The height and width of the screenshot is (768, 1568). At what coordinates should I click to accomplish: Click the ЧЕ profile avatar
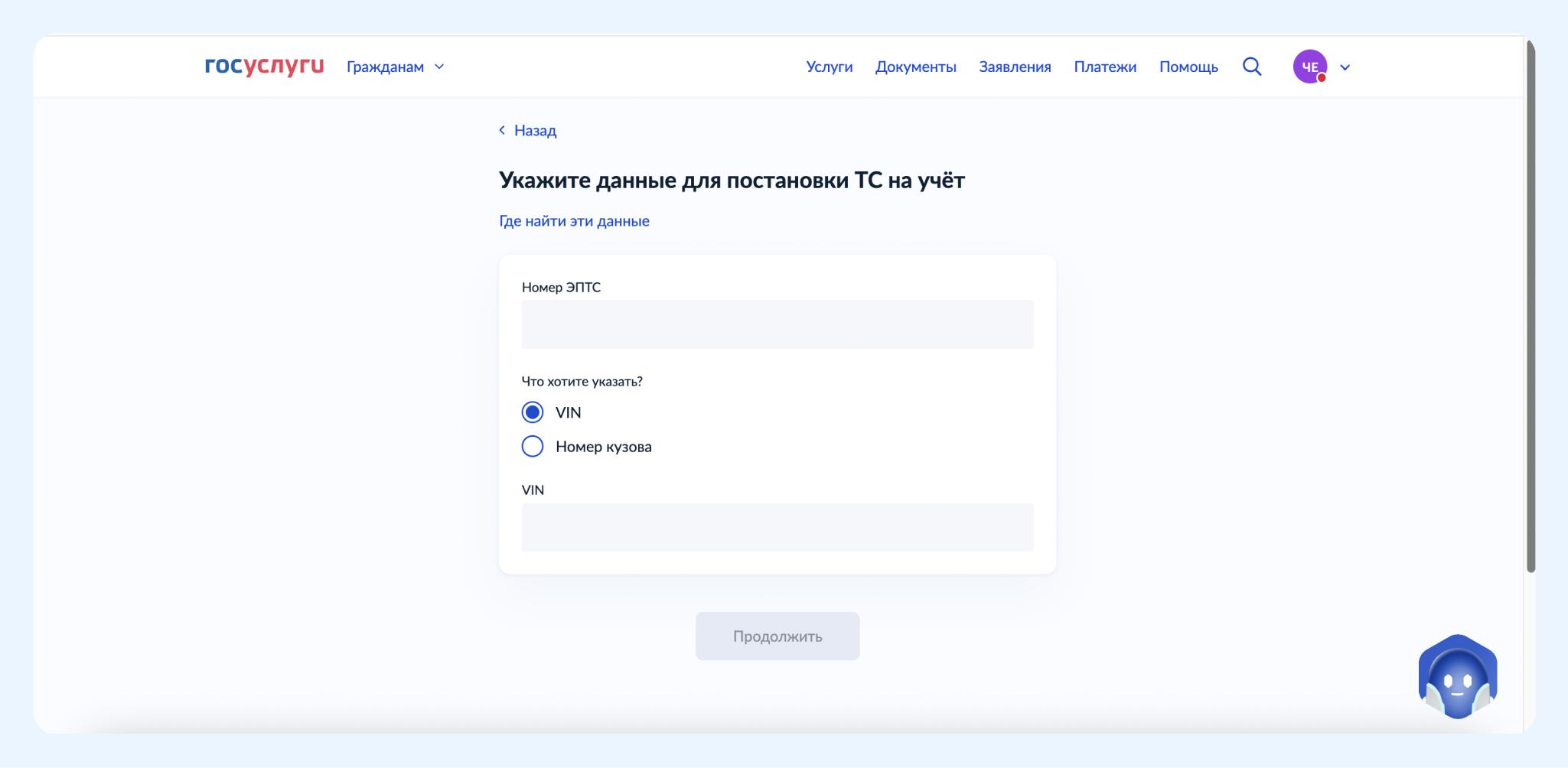pyautogui.click(x=1309, y=67)
